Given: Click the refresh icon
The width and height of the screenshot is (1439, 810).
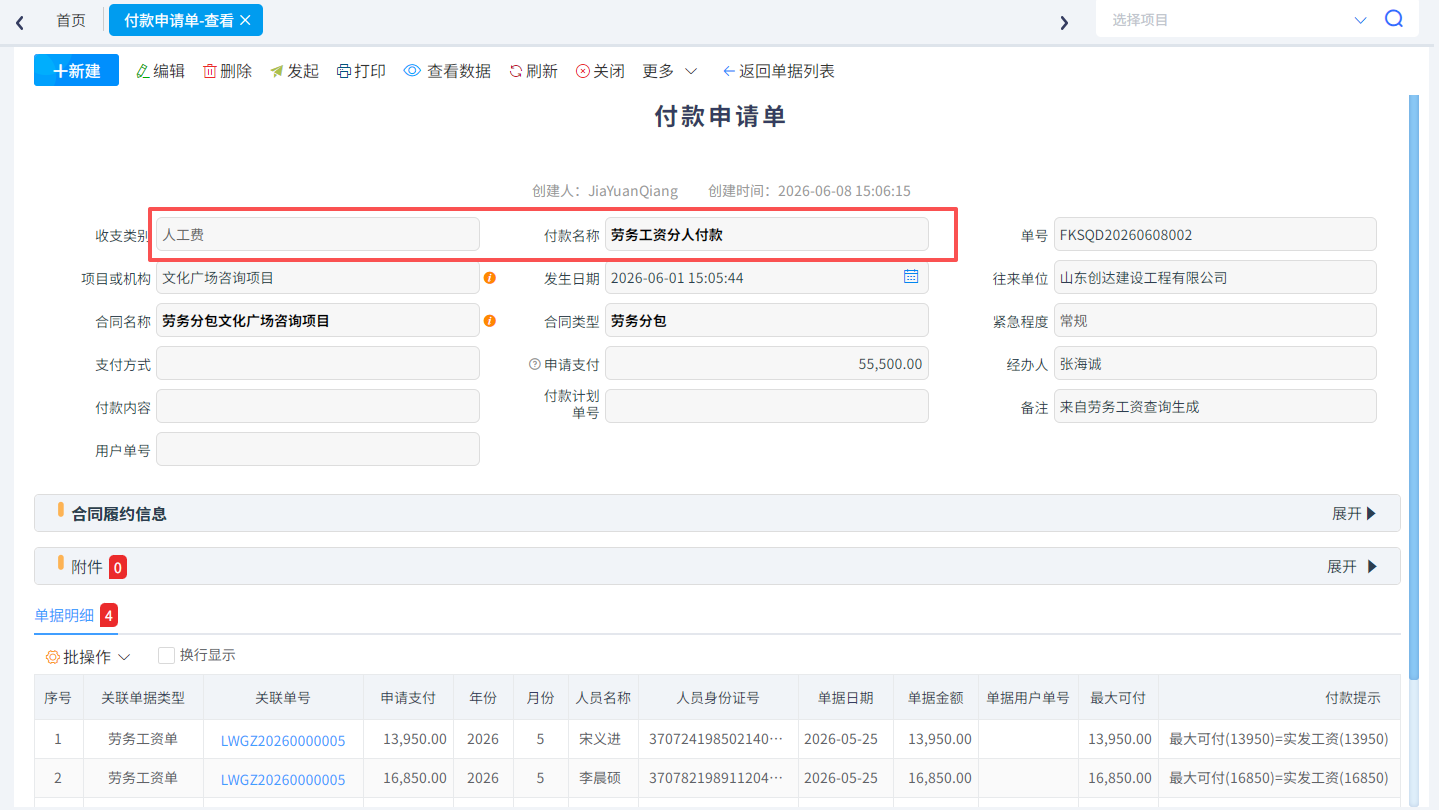Looking at the screenshot, I should tap(516, 71).
